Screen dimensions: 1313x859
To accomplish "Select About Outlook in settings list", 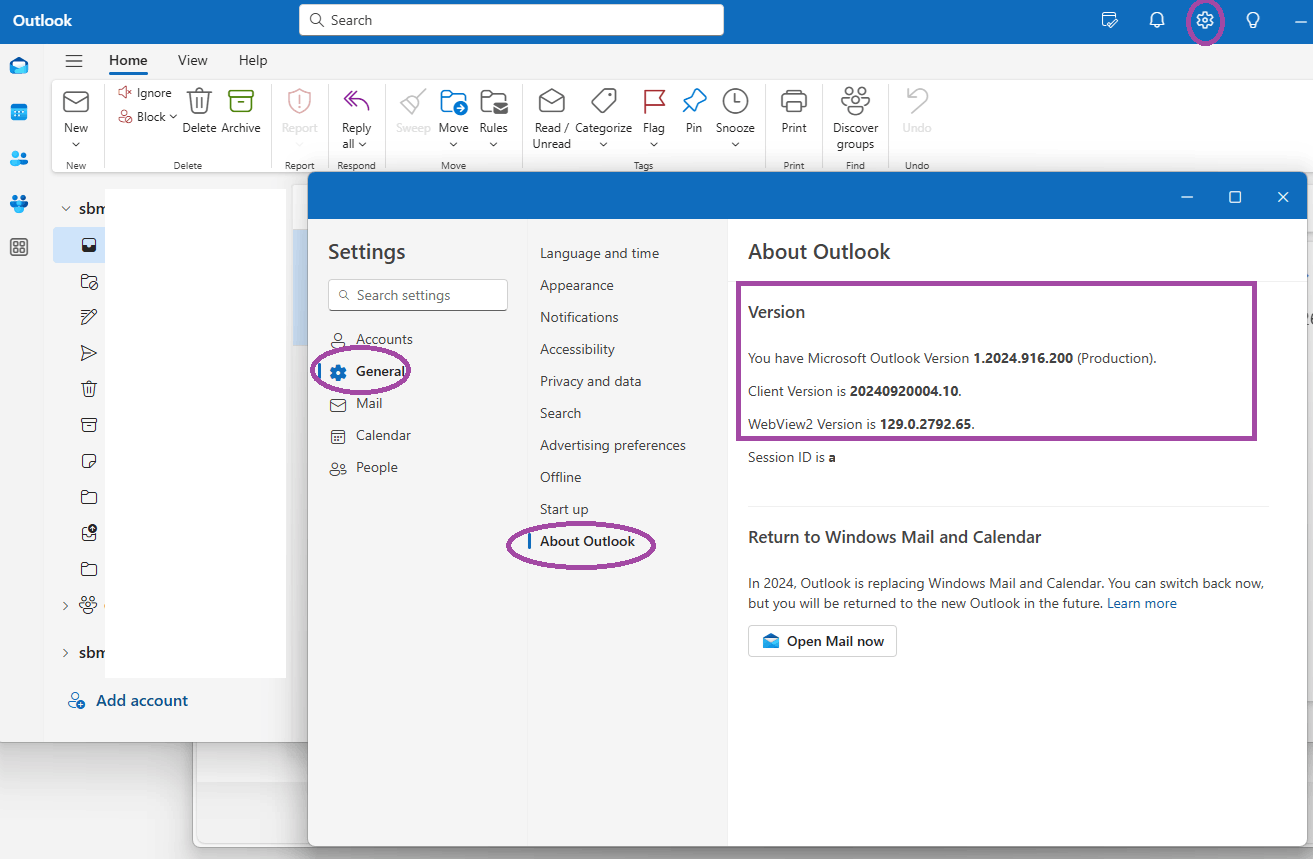I will (x=587, y=542).
